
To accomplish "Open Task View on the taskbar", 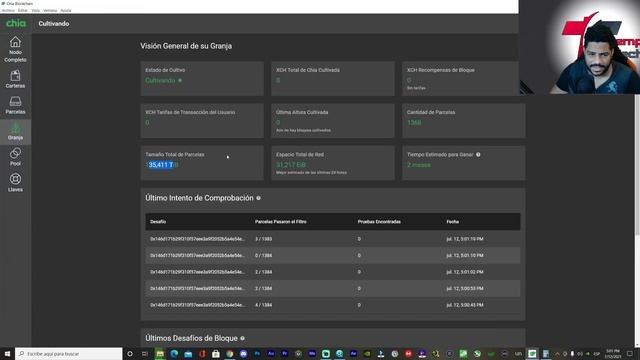I will [144, 354].
